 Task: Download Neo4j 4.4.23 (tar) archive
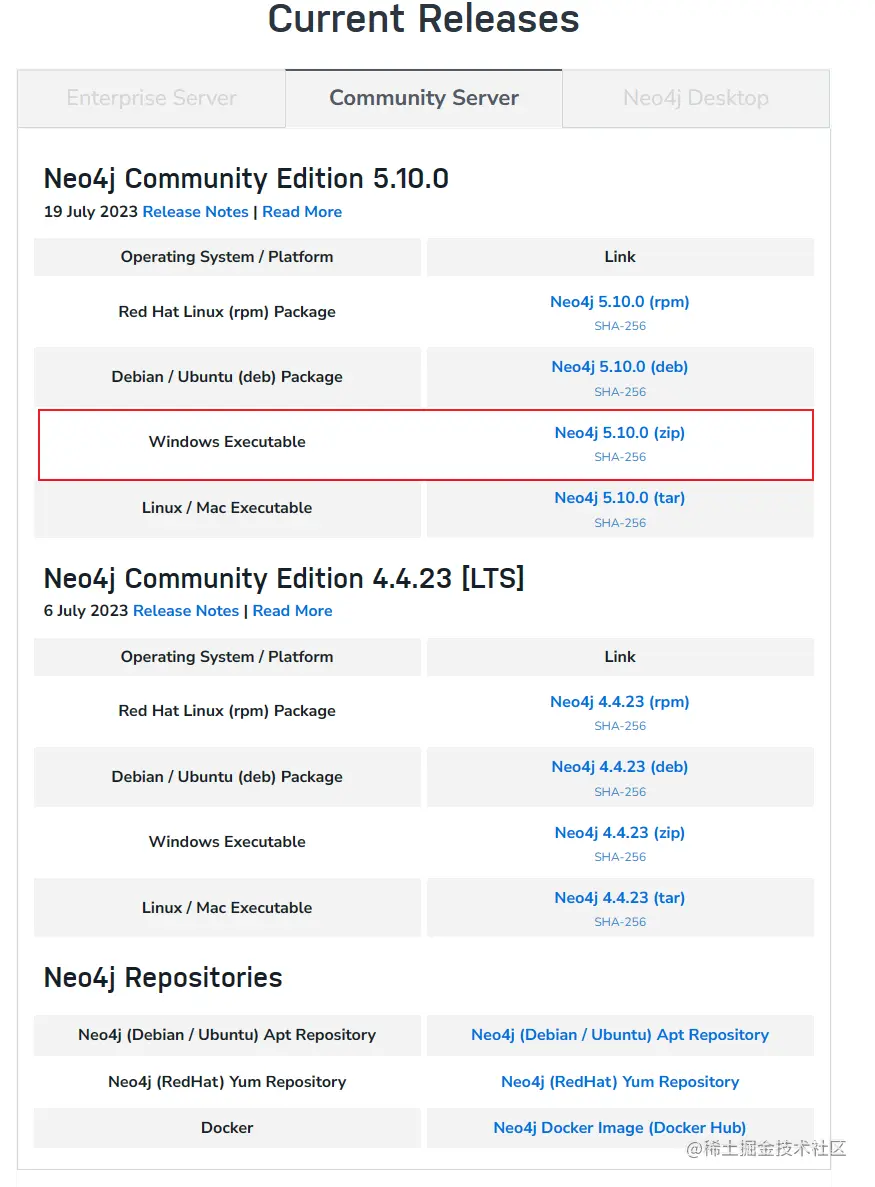pos(620,898)
